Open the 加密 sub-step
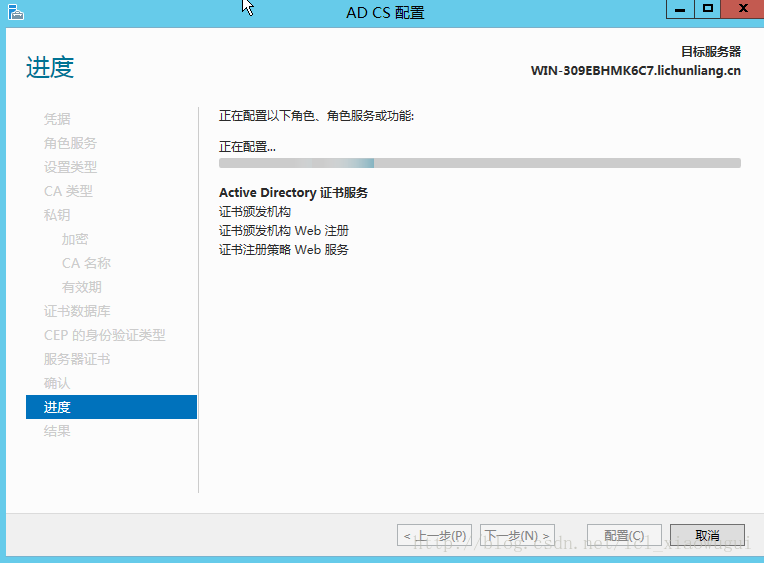This screenshot has height=563, width=764. pos(75,239)
